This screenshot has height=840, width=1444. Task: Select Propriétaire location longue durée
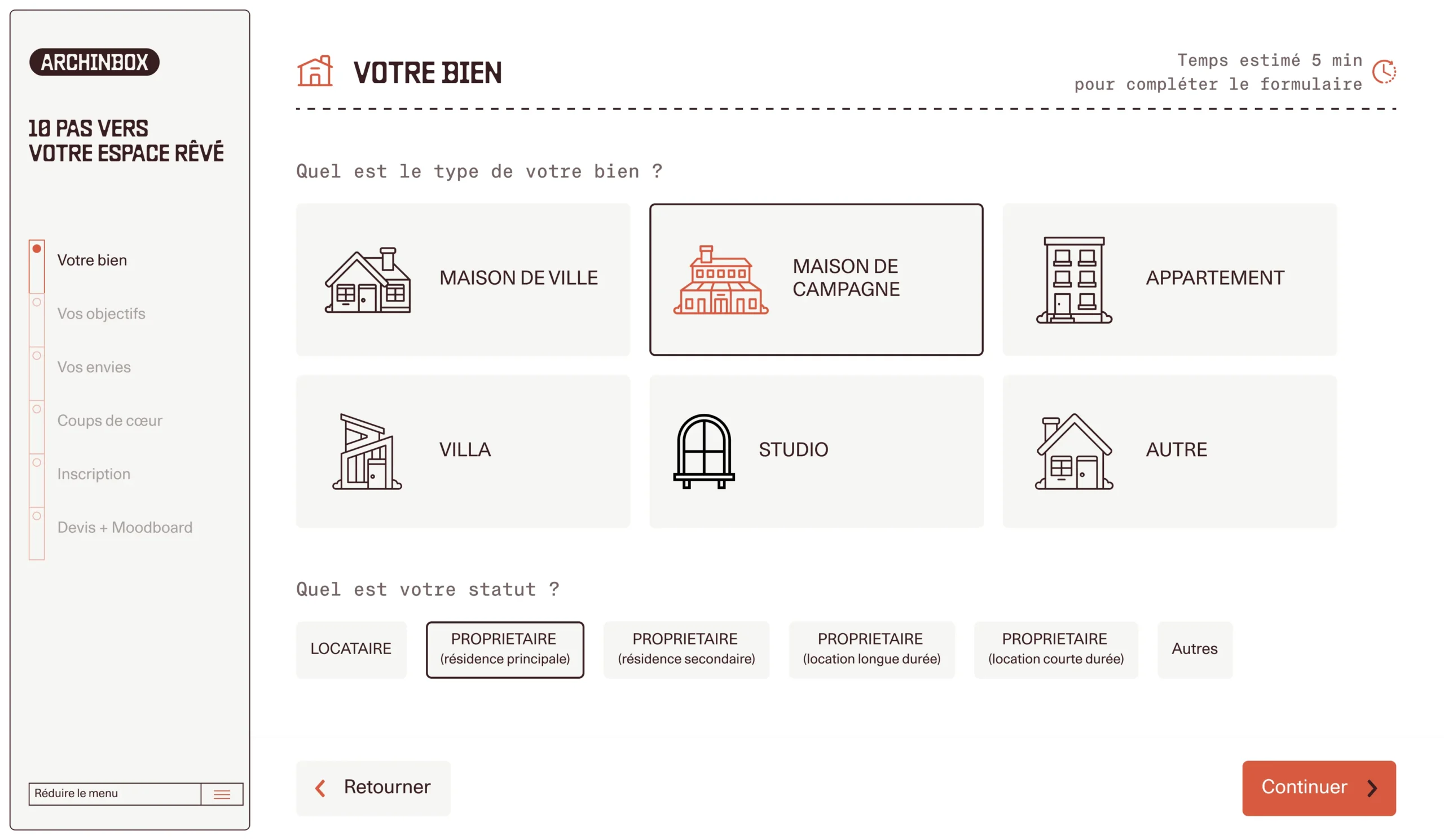tap(871, 649)
